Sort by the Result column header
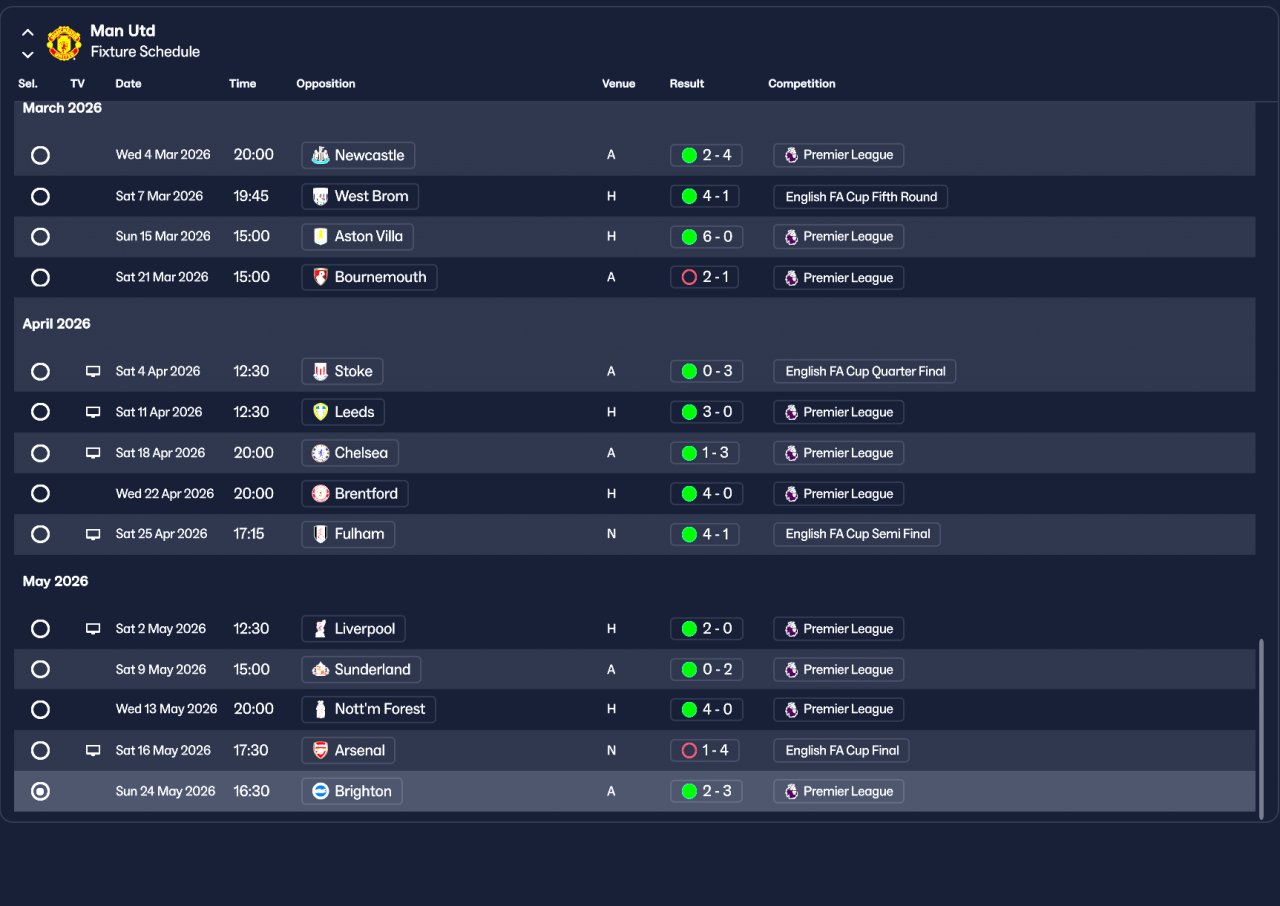 [x=687, y=84]
